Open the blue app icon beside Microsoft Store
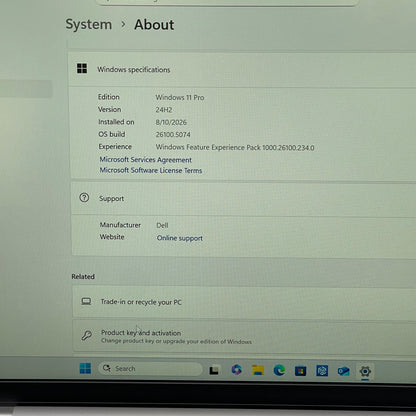 click(322, 371)
